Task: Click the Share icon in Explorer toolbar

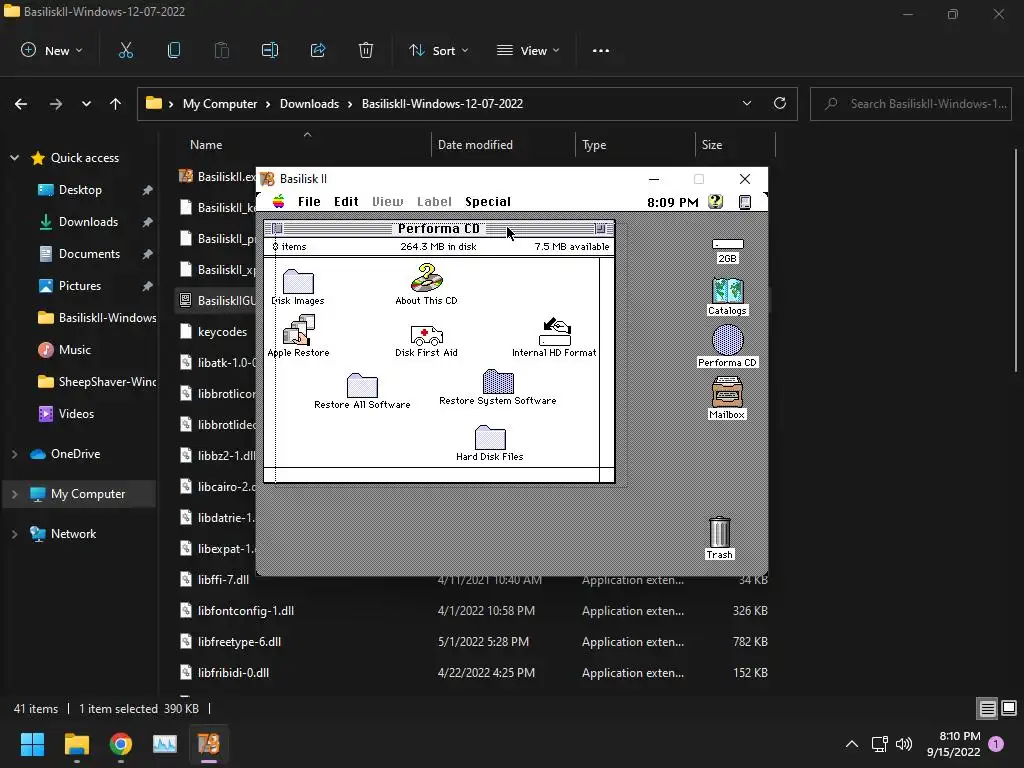Action: pos(318,50)
